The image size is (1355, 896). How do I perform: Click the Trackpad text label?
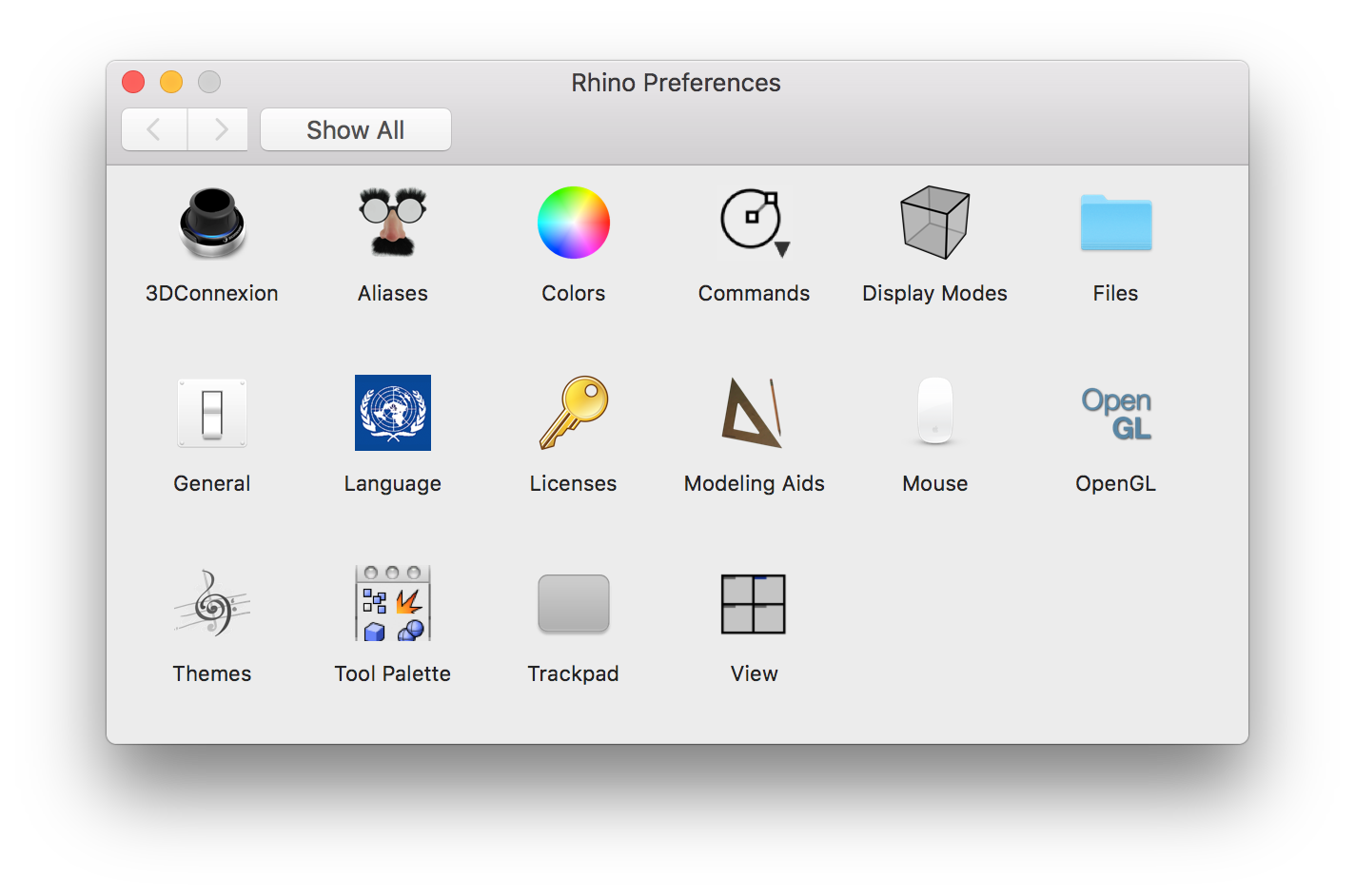click(574, 674)
